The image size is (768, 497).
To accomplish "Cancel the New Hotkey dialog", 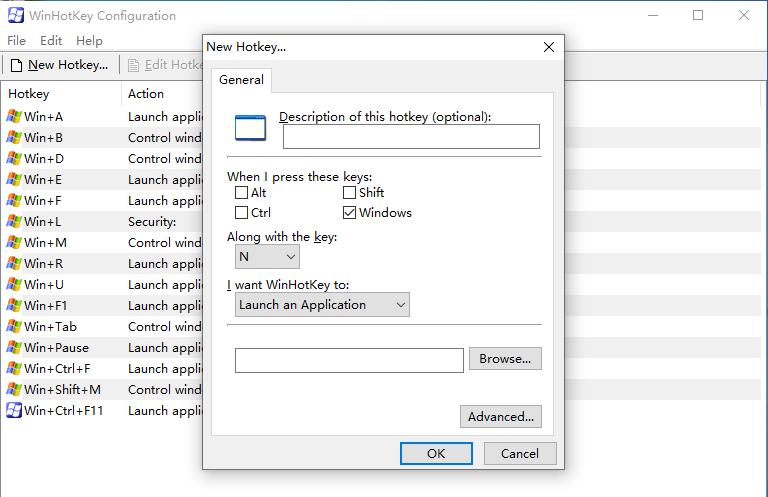I will (x=520, y=453).
